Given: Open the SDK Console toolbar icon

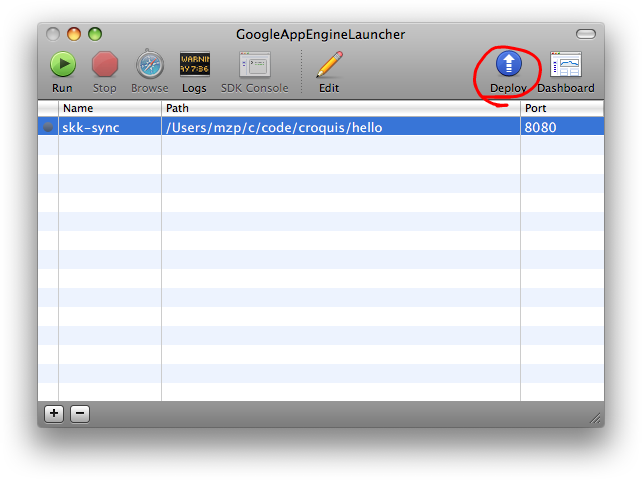Looking at the screenshot, I should (255, 64).
